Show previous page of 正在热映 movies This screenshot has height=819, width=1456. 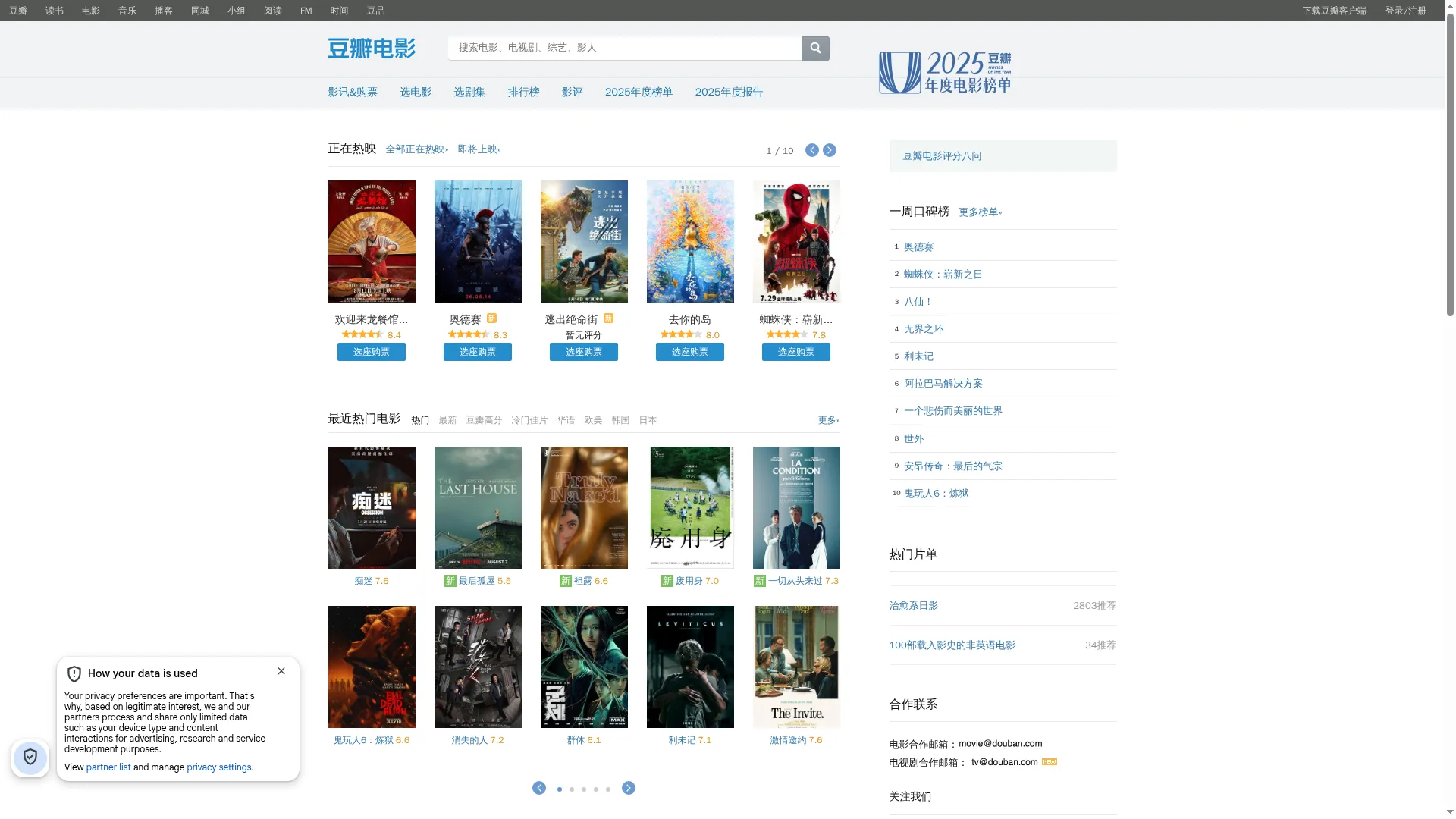(x=812, y=150)
